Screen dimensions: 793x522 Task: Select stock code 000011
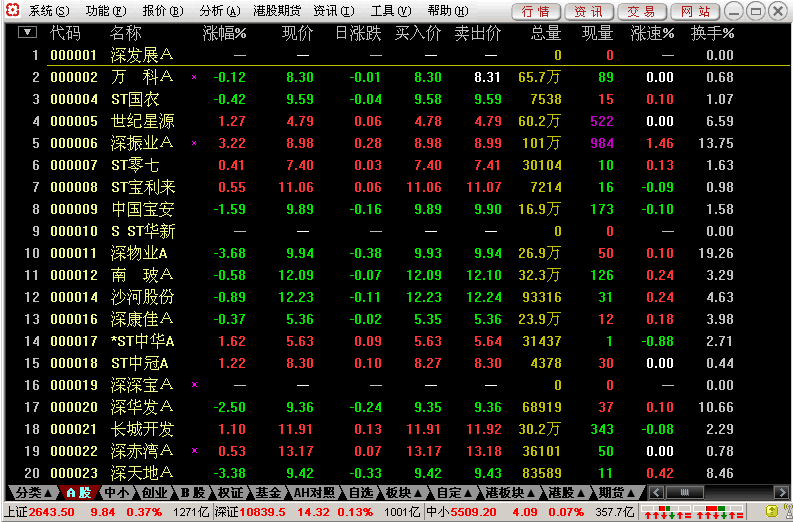point(74,253)
